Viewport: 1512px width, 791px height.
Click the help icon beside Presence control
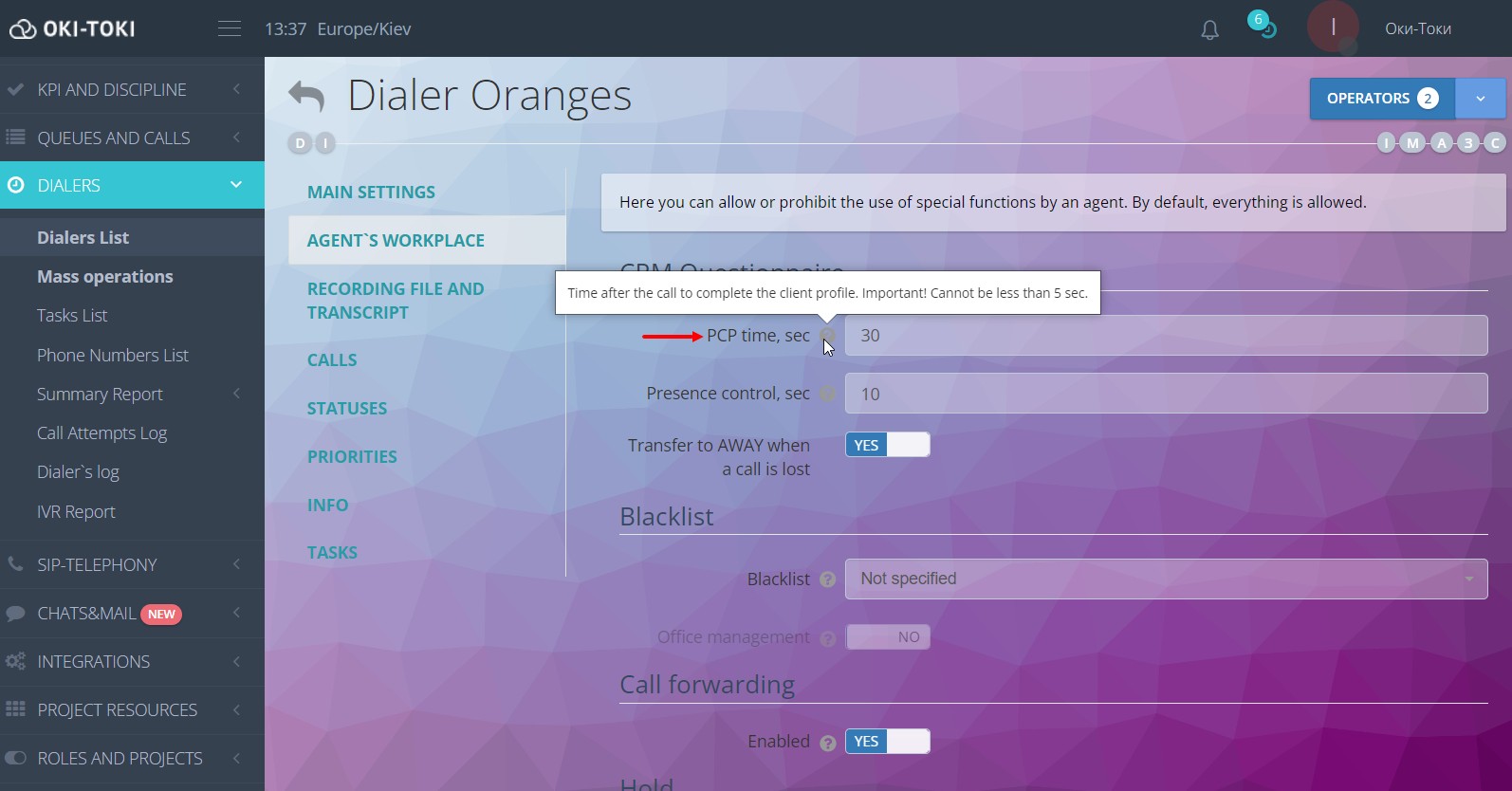tap(828, 394)
